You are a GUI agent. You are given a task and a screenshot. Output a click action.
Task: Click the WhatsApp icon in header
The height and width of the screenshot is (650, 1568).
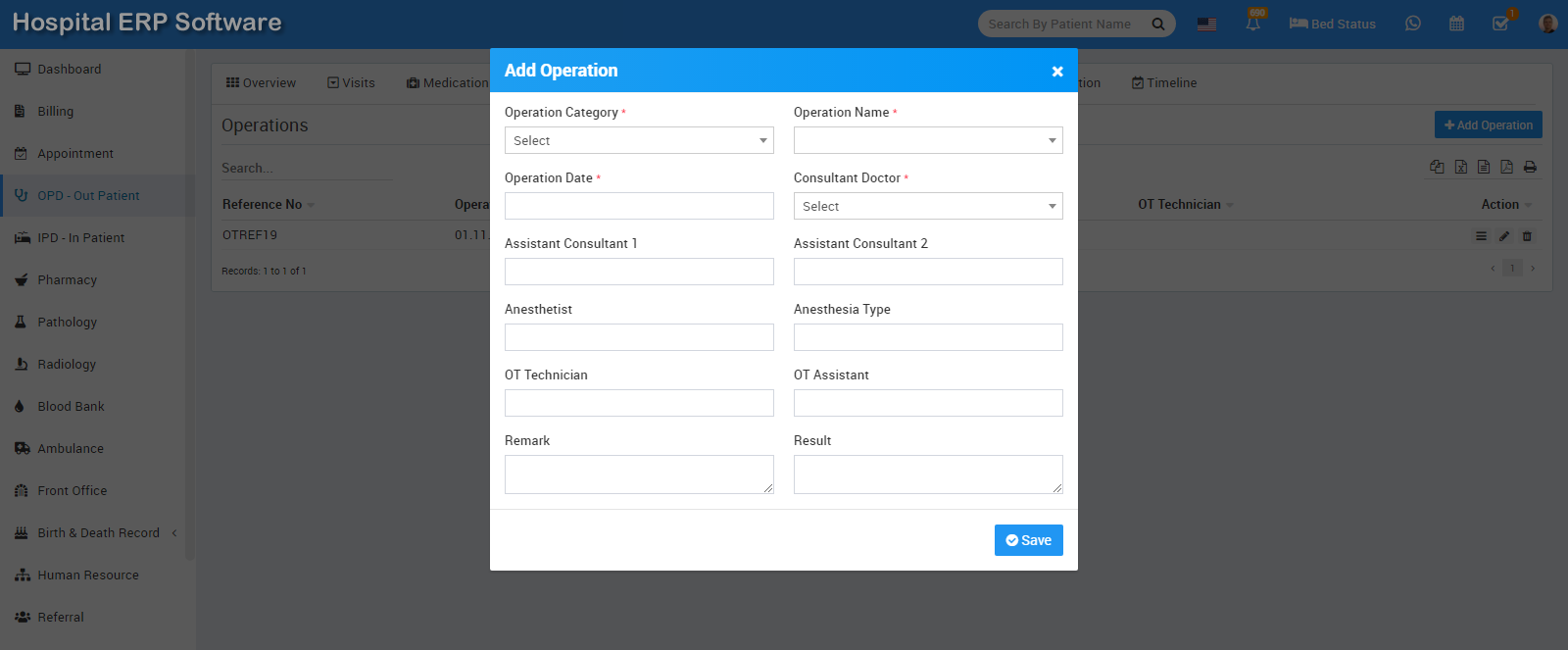click(x=1412, y=24)
